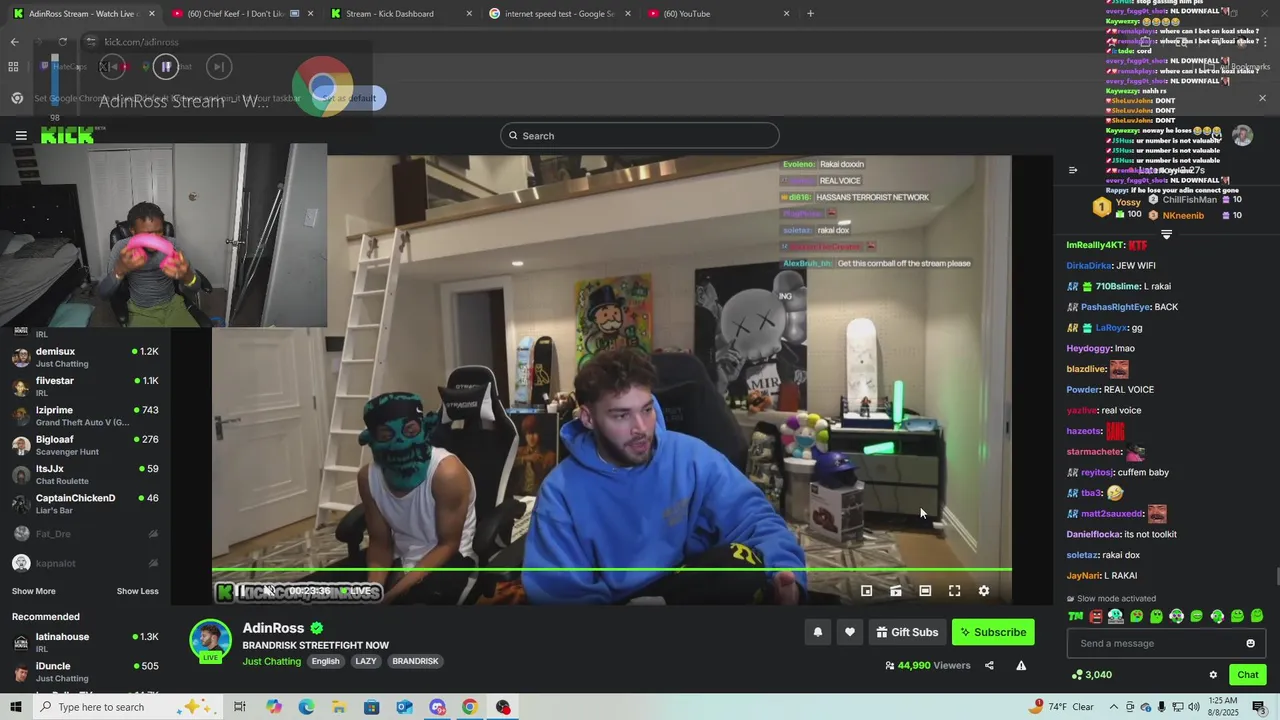This screenshot has height=720, width=1280.
Task: Open Google Chrome from the taskbar
Action: tap(470, 707)
